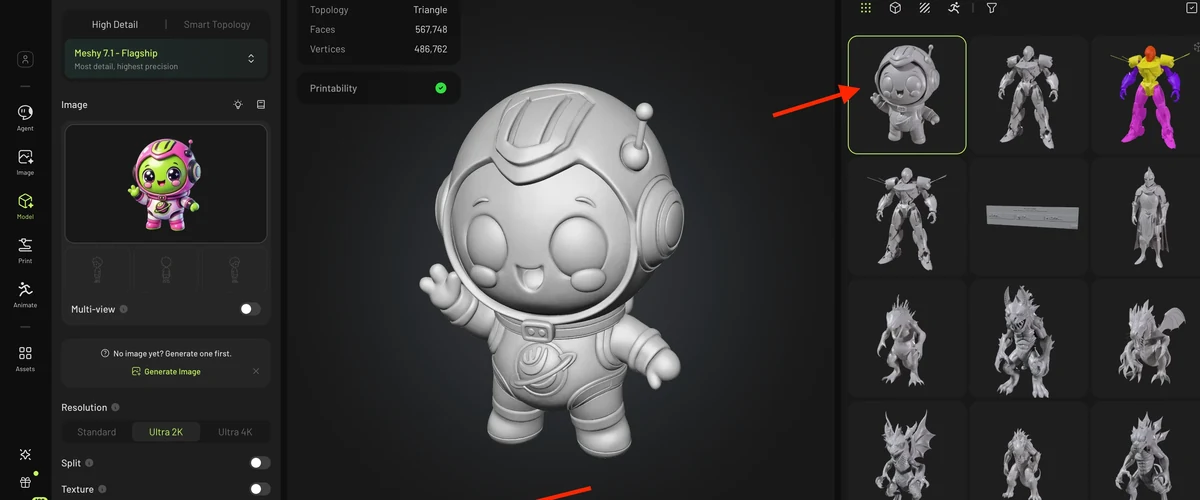
Task: Switch to the Smart Topology tab
Action: click(x=217, y=24)
